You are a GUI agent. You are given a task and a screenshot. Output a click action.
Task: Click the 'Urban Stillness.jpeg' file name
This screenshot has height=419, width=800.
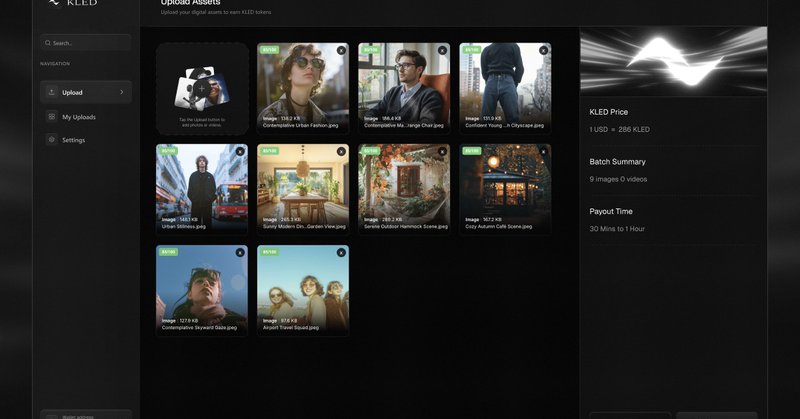184,226
